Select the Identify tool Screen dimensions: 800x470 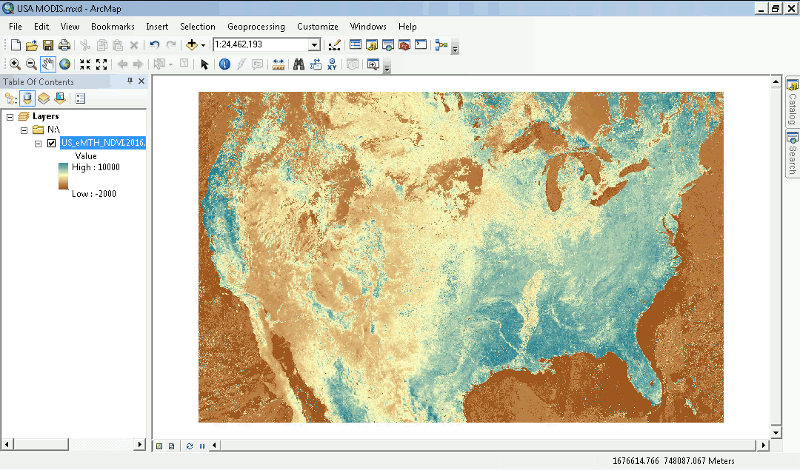click(x=224, y=64)
